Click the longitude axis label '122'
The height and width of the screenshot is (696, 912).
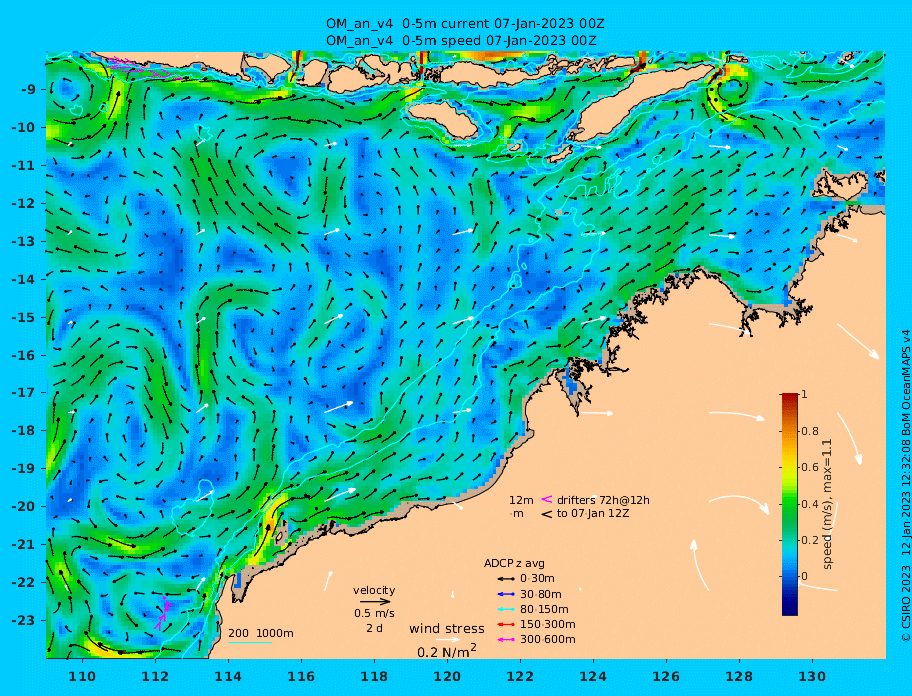point(521,676)
